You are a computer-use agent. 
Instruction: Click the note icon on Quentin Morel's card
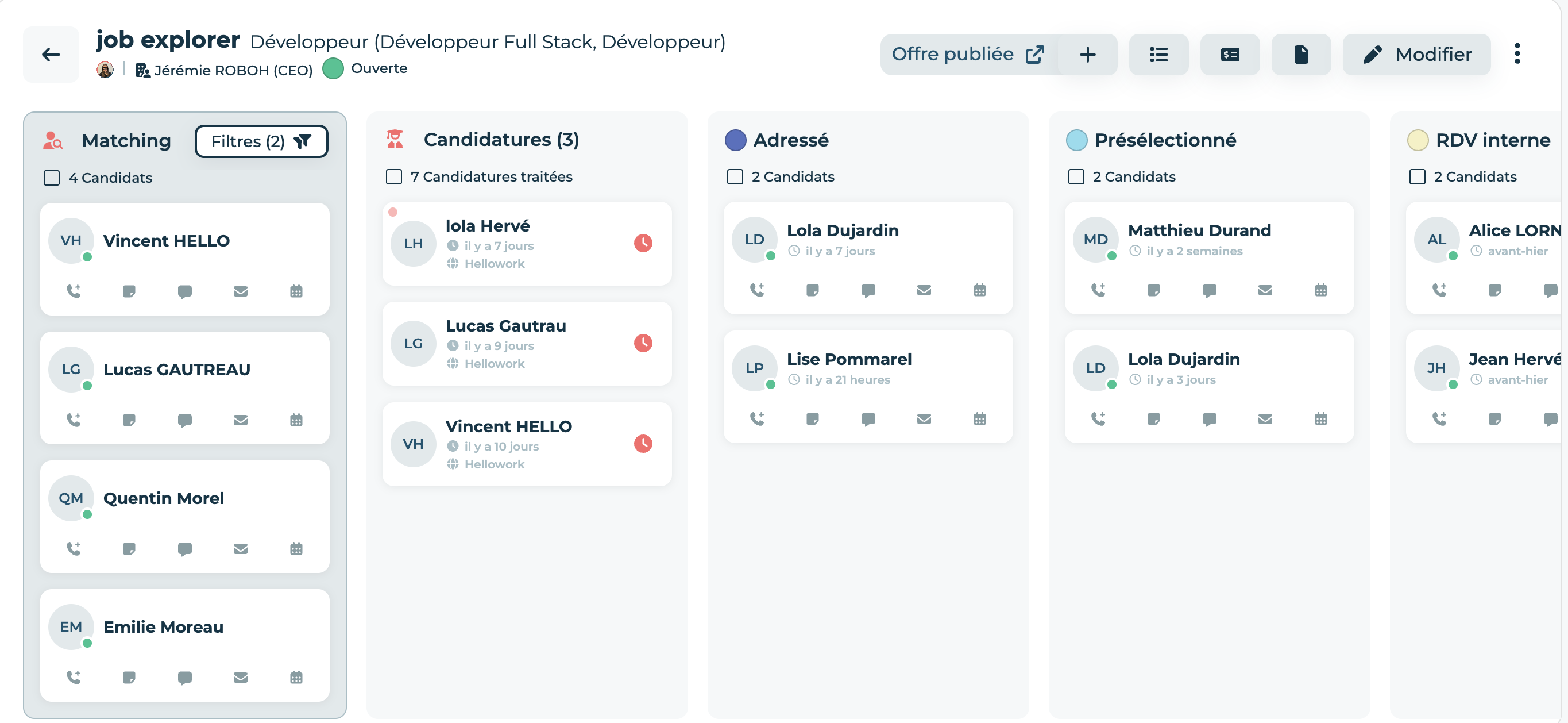click(x=129, y=549)
